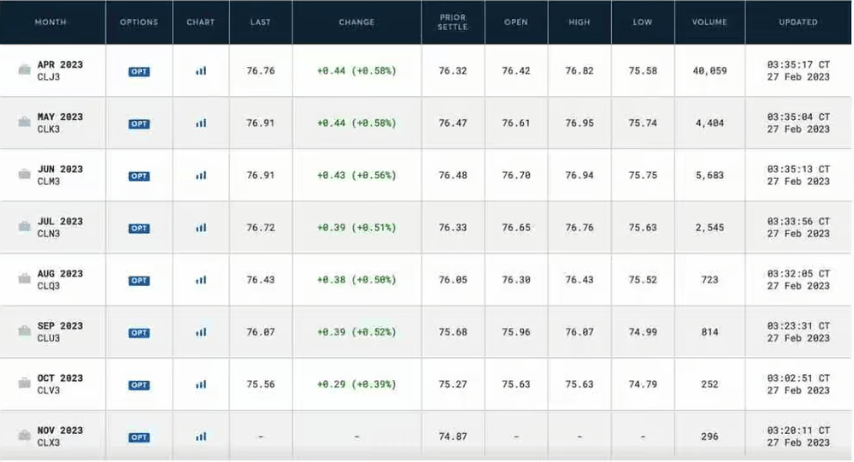The height and width of the screenshot is (462, 854).
Task: Open OPT options for SEP 2023
Action: tap(139, 333)
